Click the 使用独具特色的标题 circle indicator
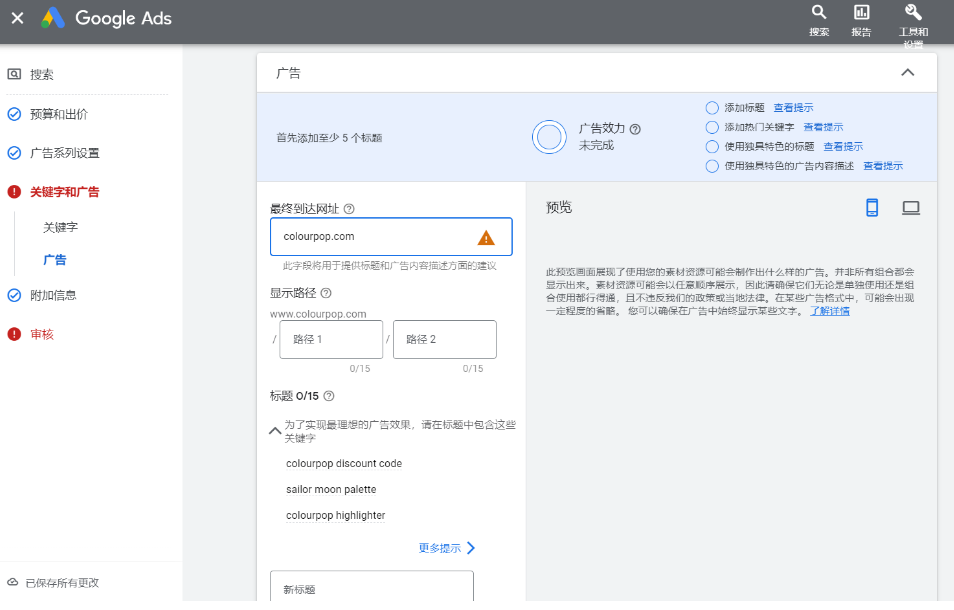This screenshot has width=954, height=610. click(712, 147)
